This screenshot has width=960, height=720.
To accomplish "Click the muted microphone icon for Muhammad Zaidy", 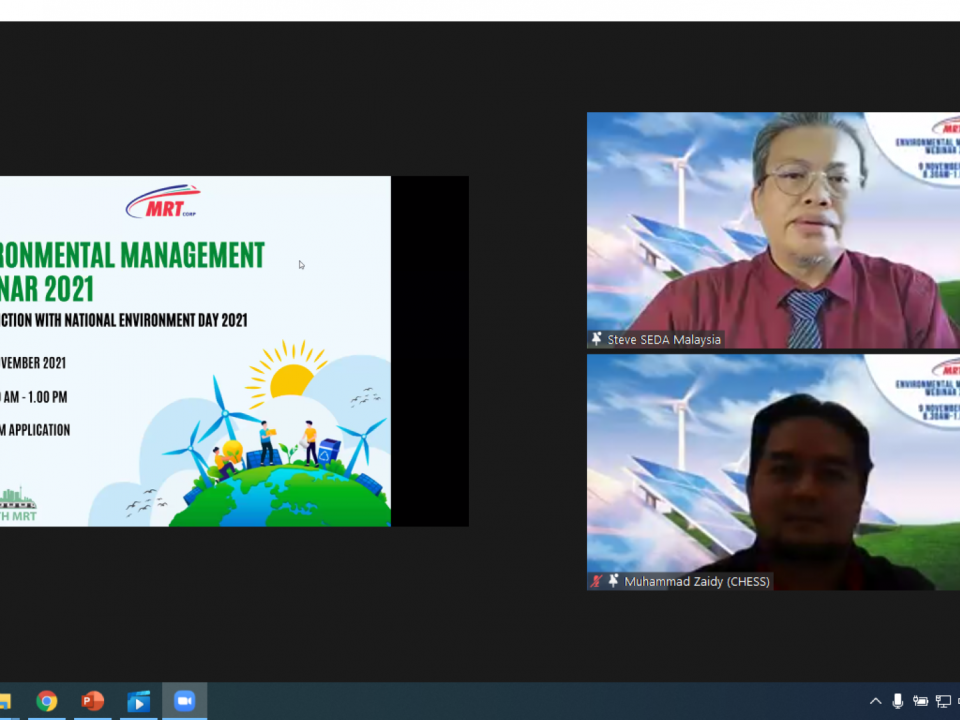I will coord(596,581).
